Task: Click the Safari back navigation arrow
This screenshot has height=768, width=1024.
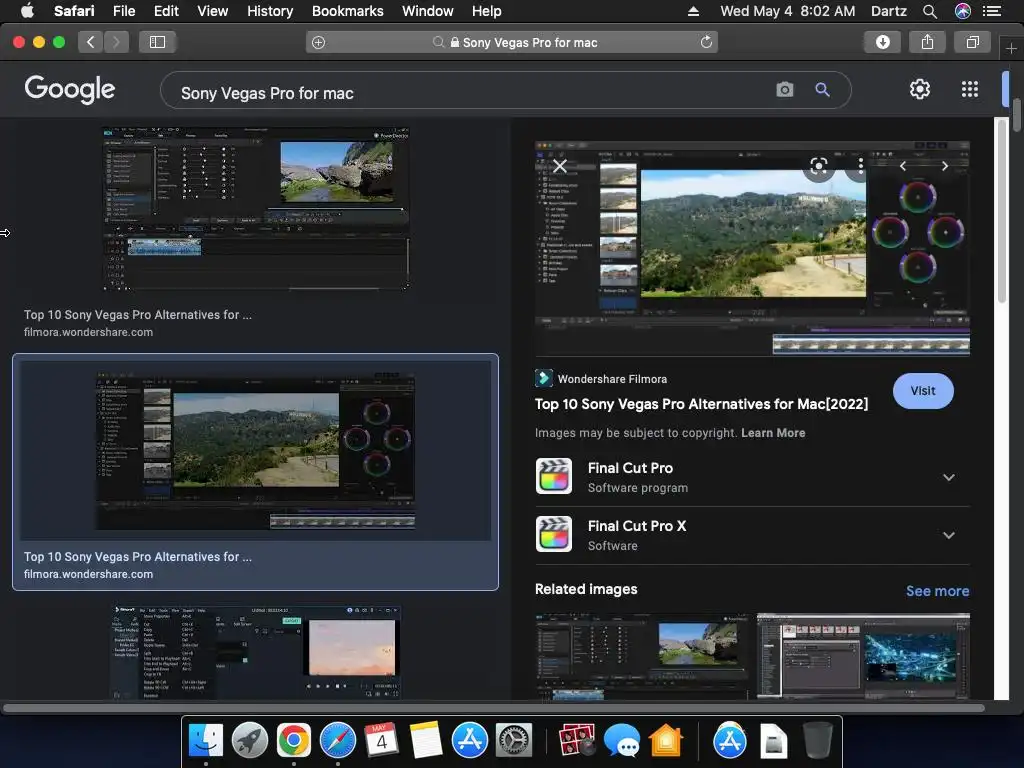Action: [x=91, y=42]
